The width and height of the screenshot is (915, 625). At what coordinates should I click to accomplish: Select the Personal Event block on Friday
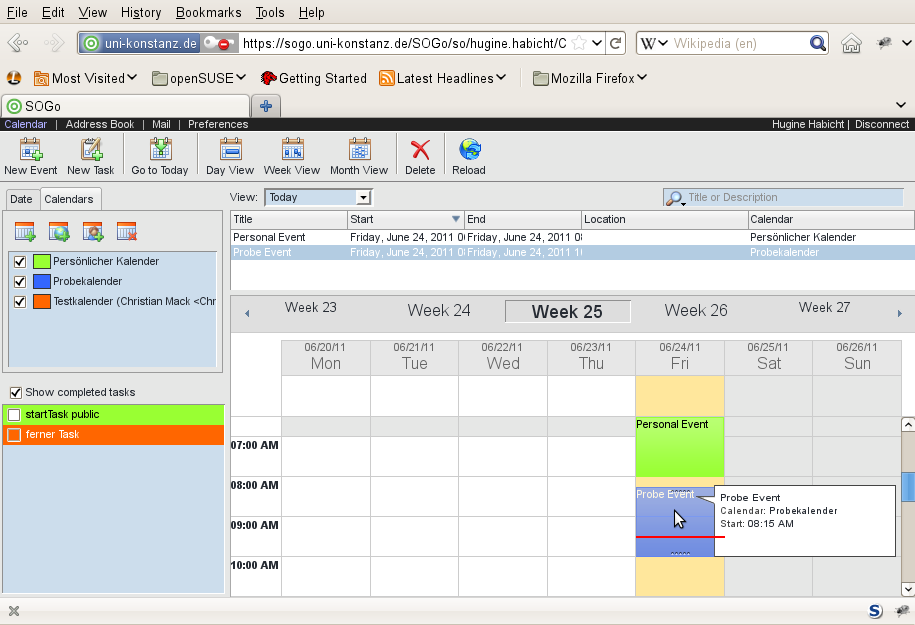(x=680, y=447)
